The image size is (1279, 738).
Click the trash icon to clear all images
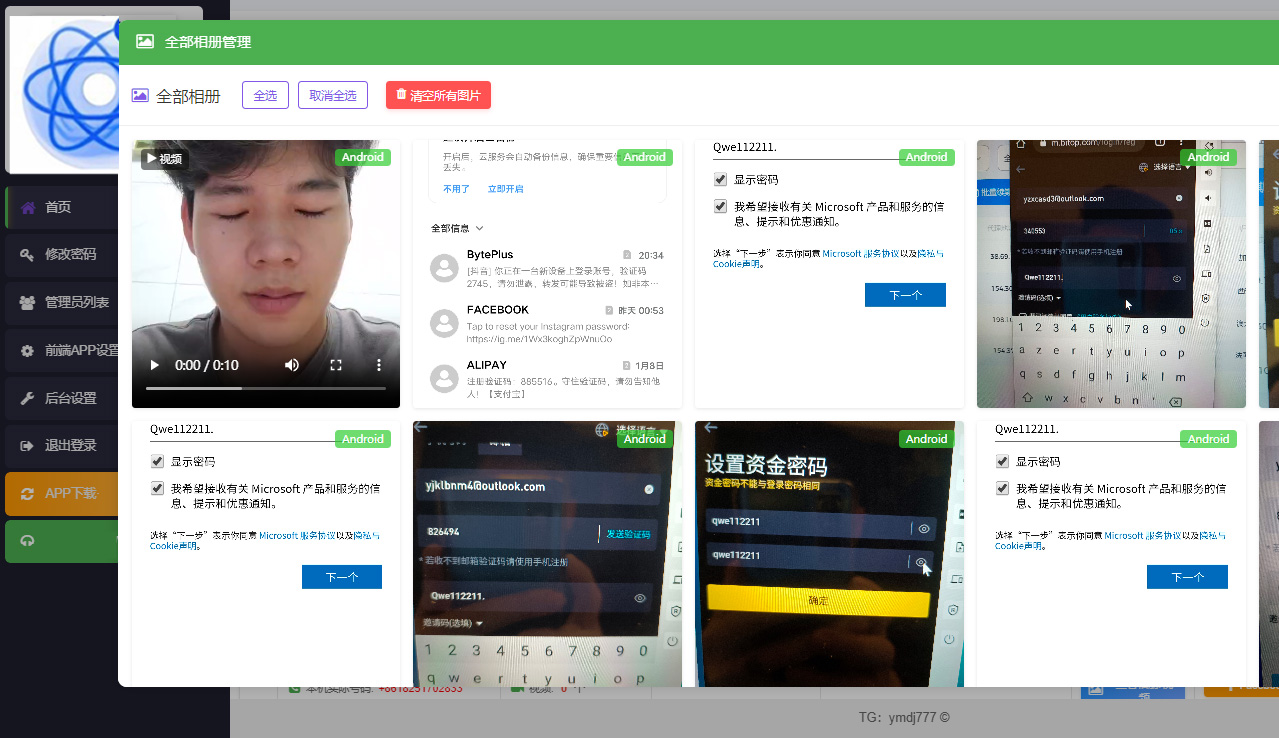[401, 95]
